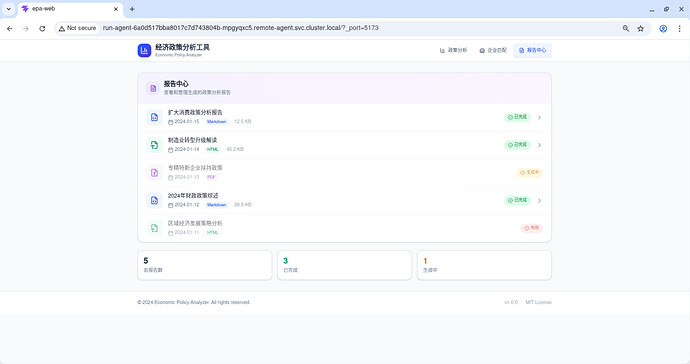Image resolution: width=690 pixels, height=364 pixels.
Task: Click the Not secure site info badge
Action: click(x=77, y=28)
